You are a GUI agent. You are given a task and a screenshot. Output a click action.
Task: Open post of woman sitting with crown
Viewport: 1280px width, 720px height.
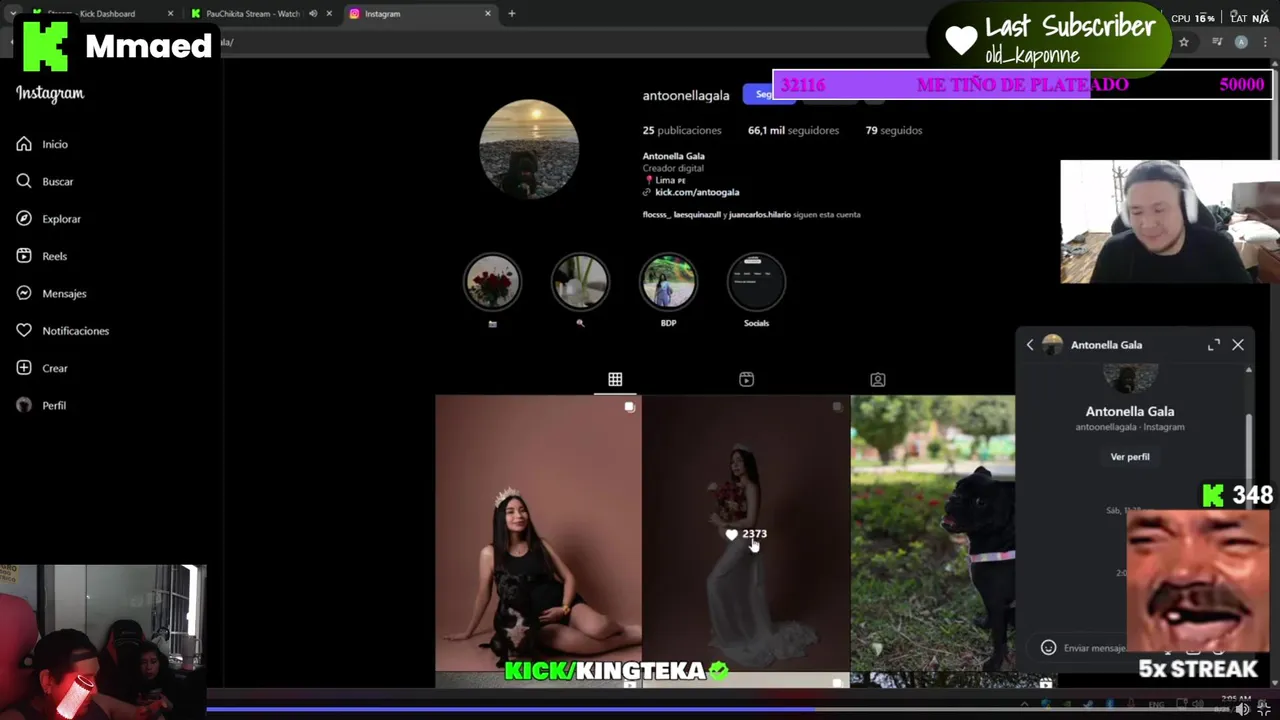(538, 532)
